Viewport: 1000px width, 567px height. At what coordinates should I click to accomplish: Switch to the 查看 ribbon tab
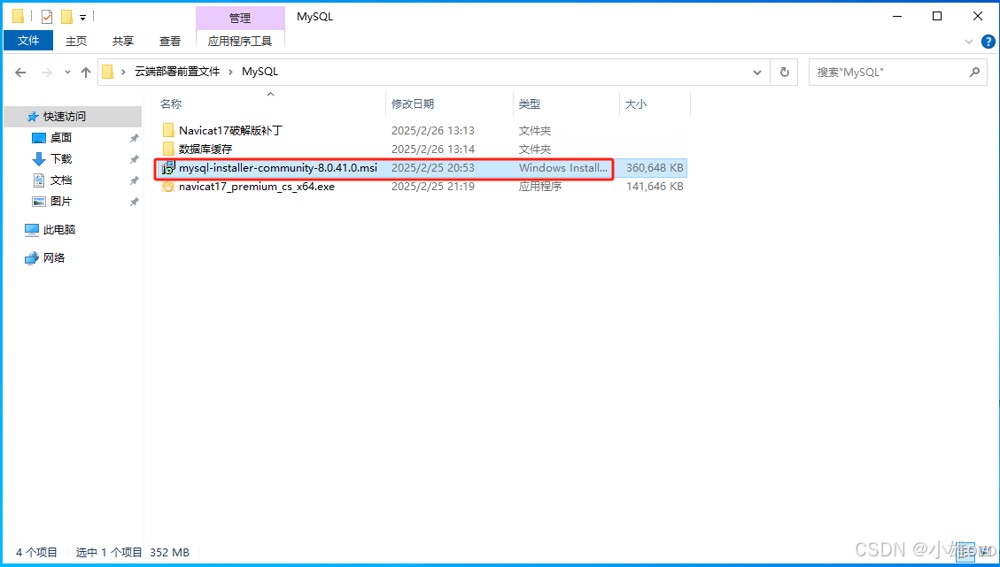[x=170, y=41]
